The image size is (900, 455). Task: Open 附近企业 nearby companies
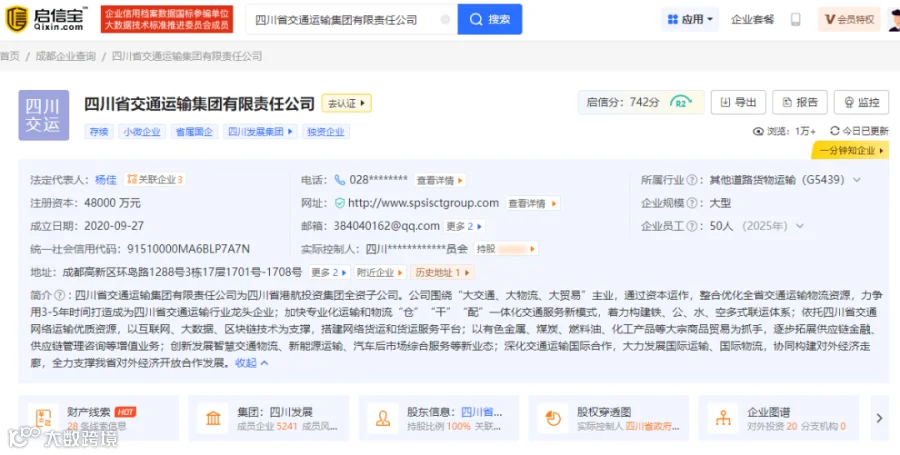(x=380, y=272)
